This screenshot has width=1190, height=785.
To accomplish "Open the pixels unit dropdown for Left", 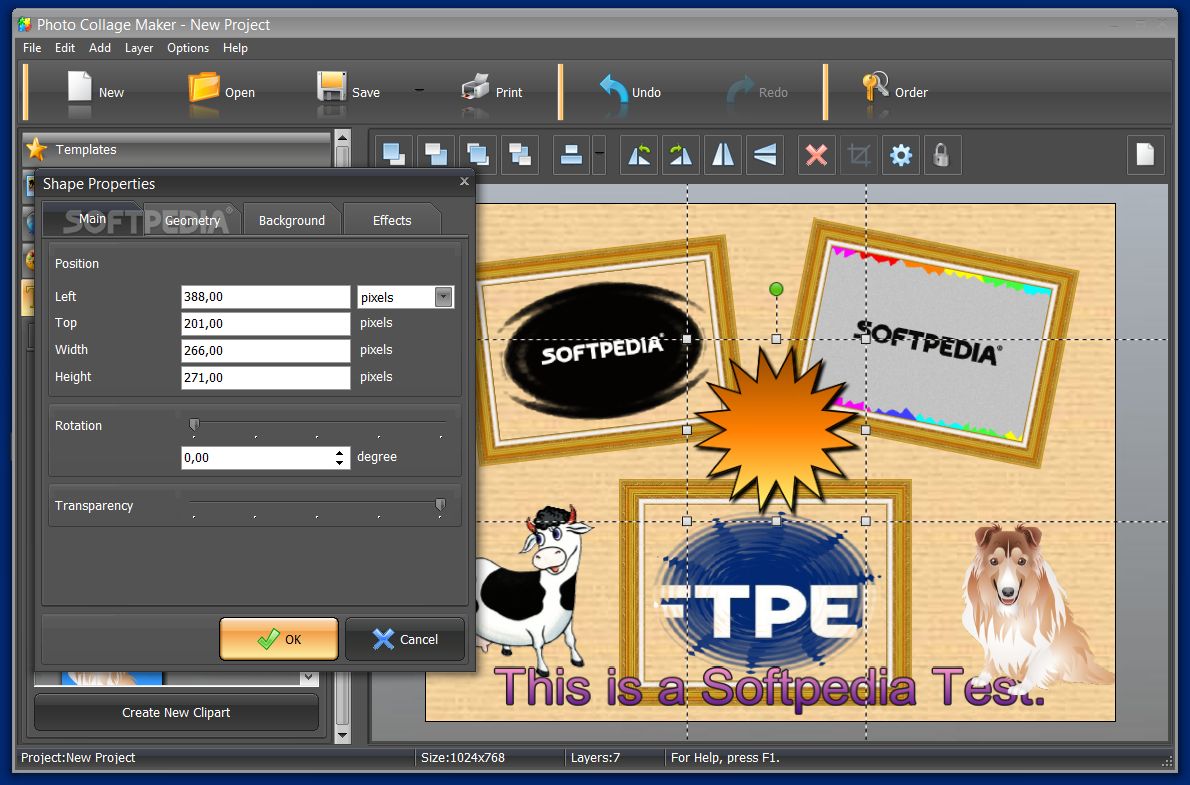I will [x=444, y=297].
